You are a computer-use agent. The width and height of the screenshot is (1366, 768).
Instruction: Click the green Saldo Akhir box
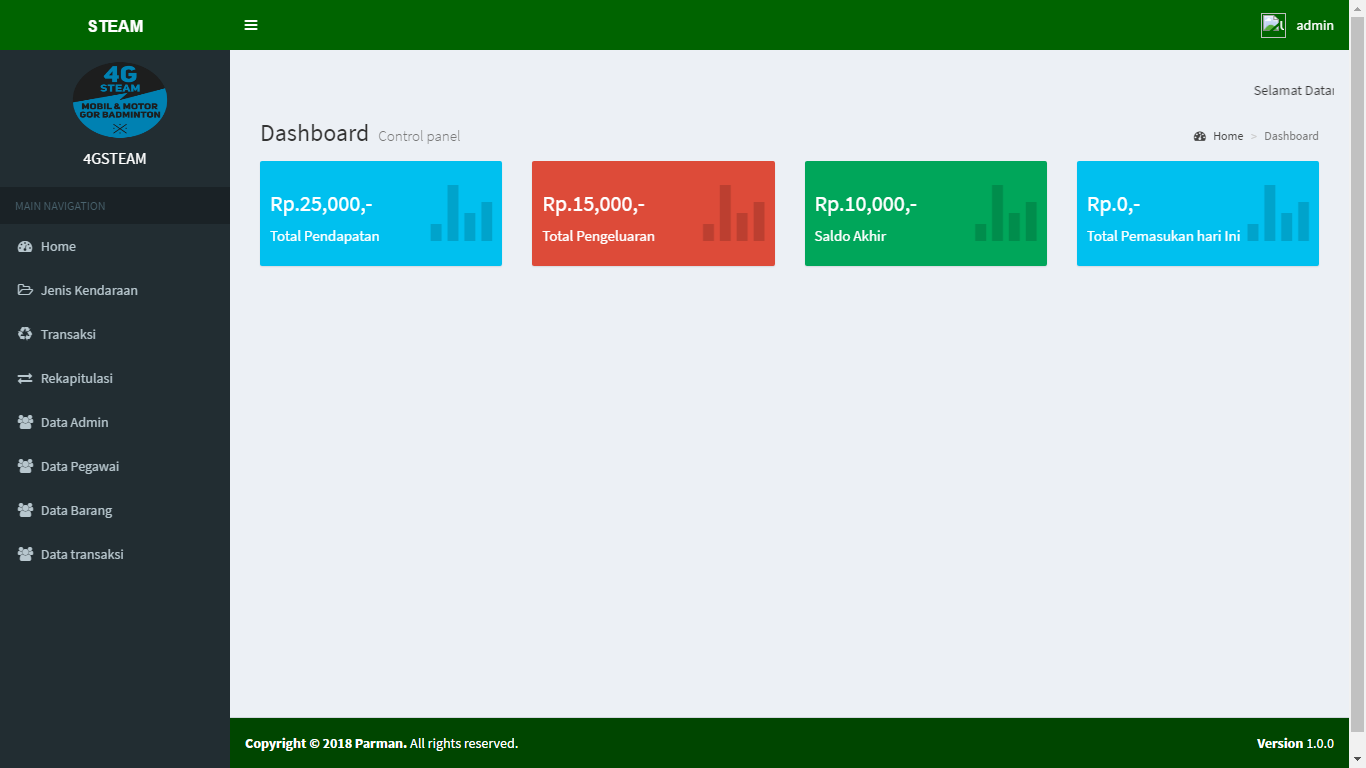click(925, 213)
